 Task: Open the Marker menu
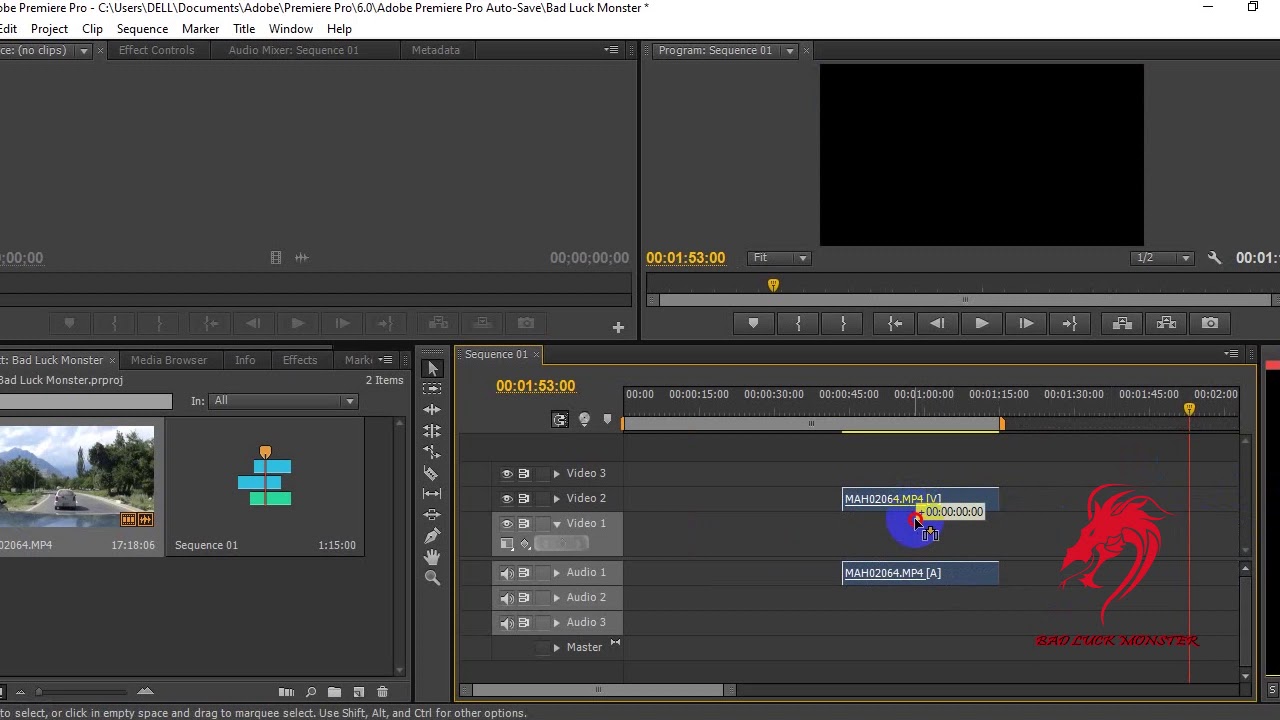click(200, 29)
